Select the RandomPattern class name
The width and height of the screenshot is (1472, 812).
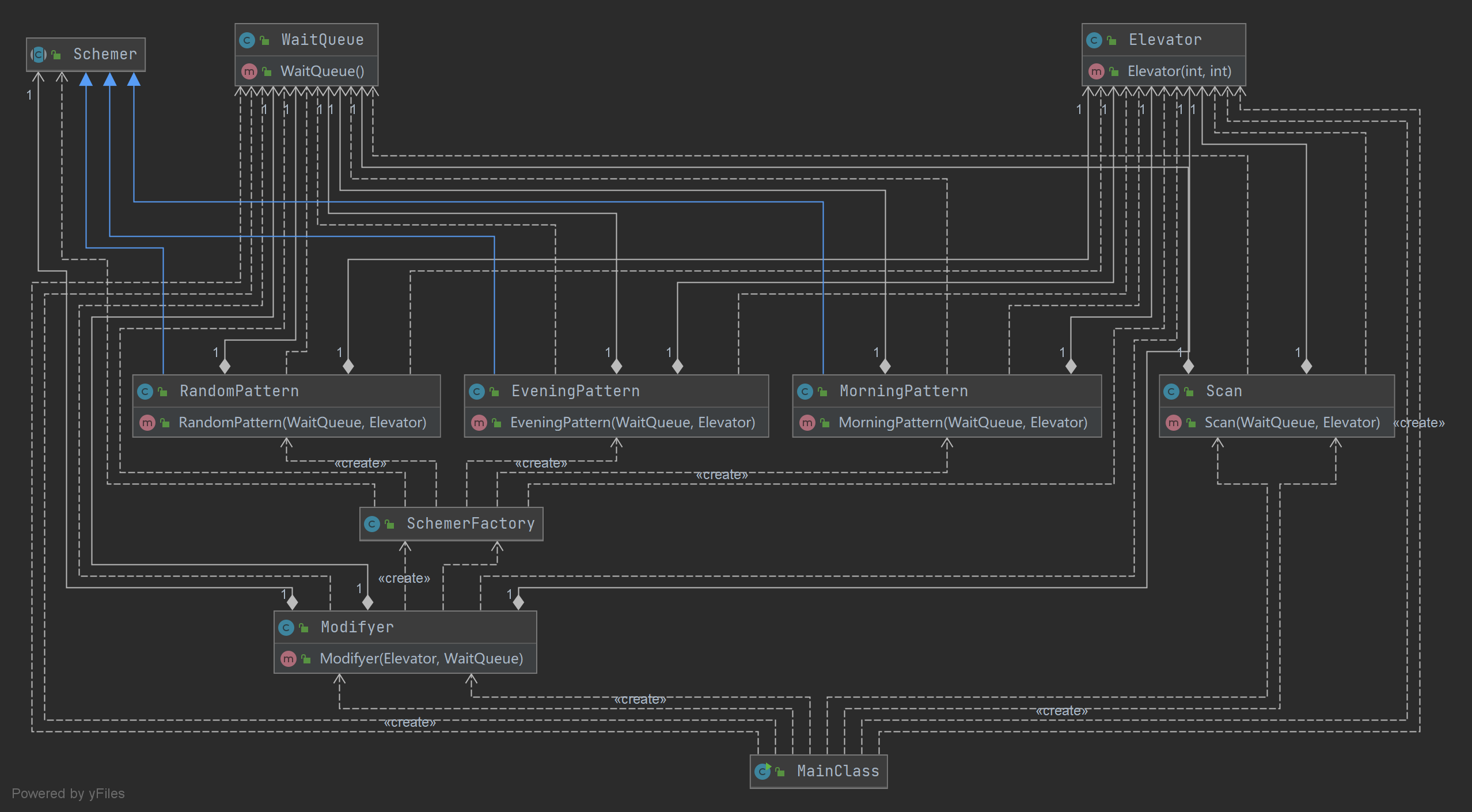240,391
